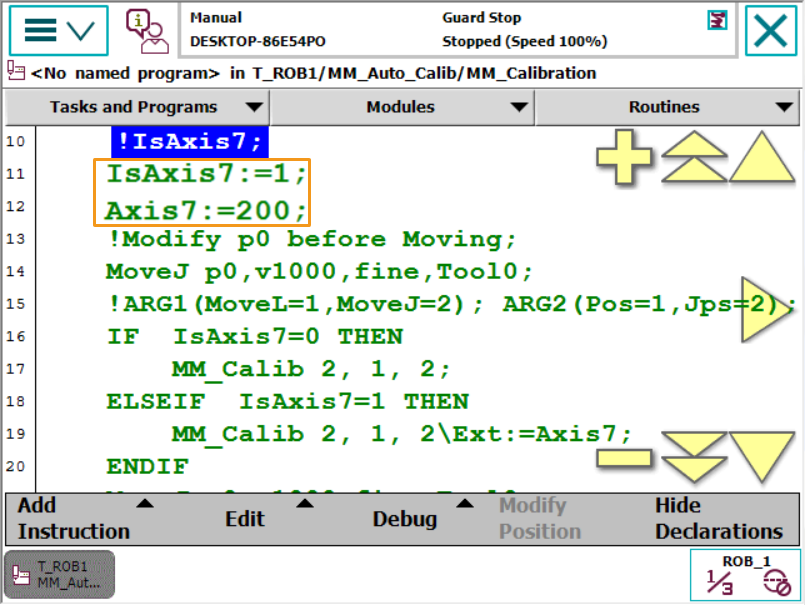Tap the event log icon in status bar

(x=717, y=21)
